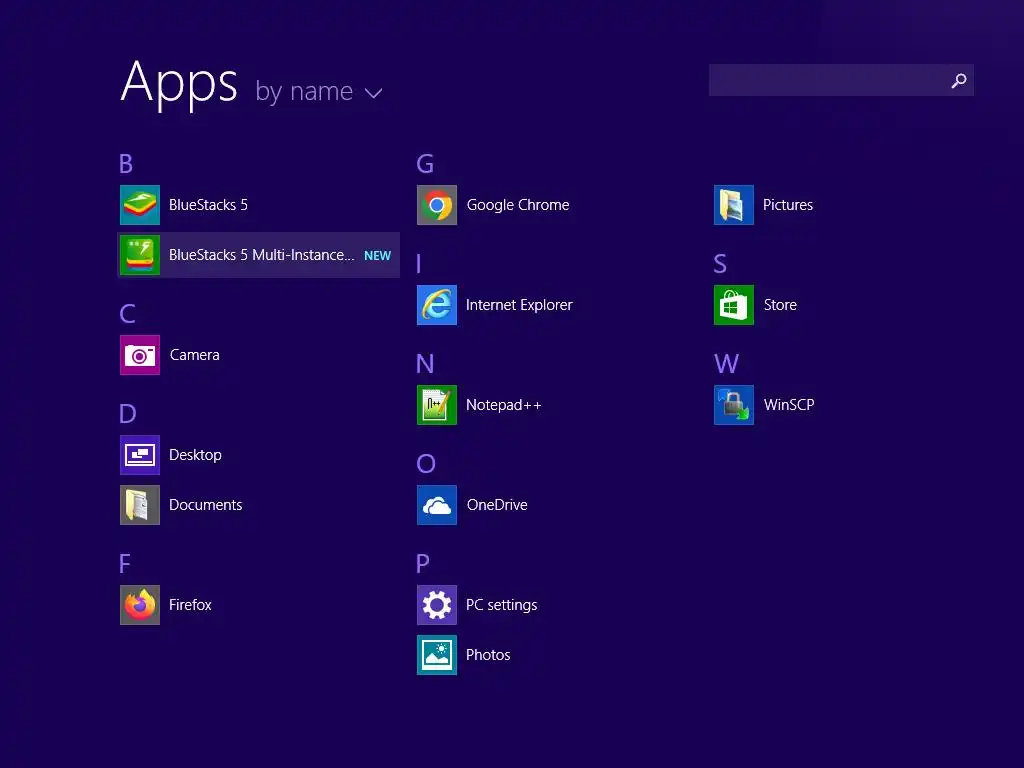Click the 'PC settings' label text
The width and height of the screenshot is (1024, 768).
(x=502, y=605)
